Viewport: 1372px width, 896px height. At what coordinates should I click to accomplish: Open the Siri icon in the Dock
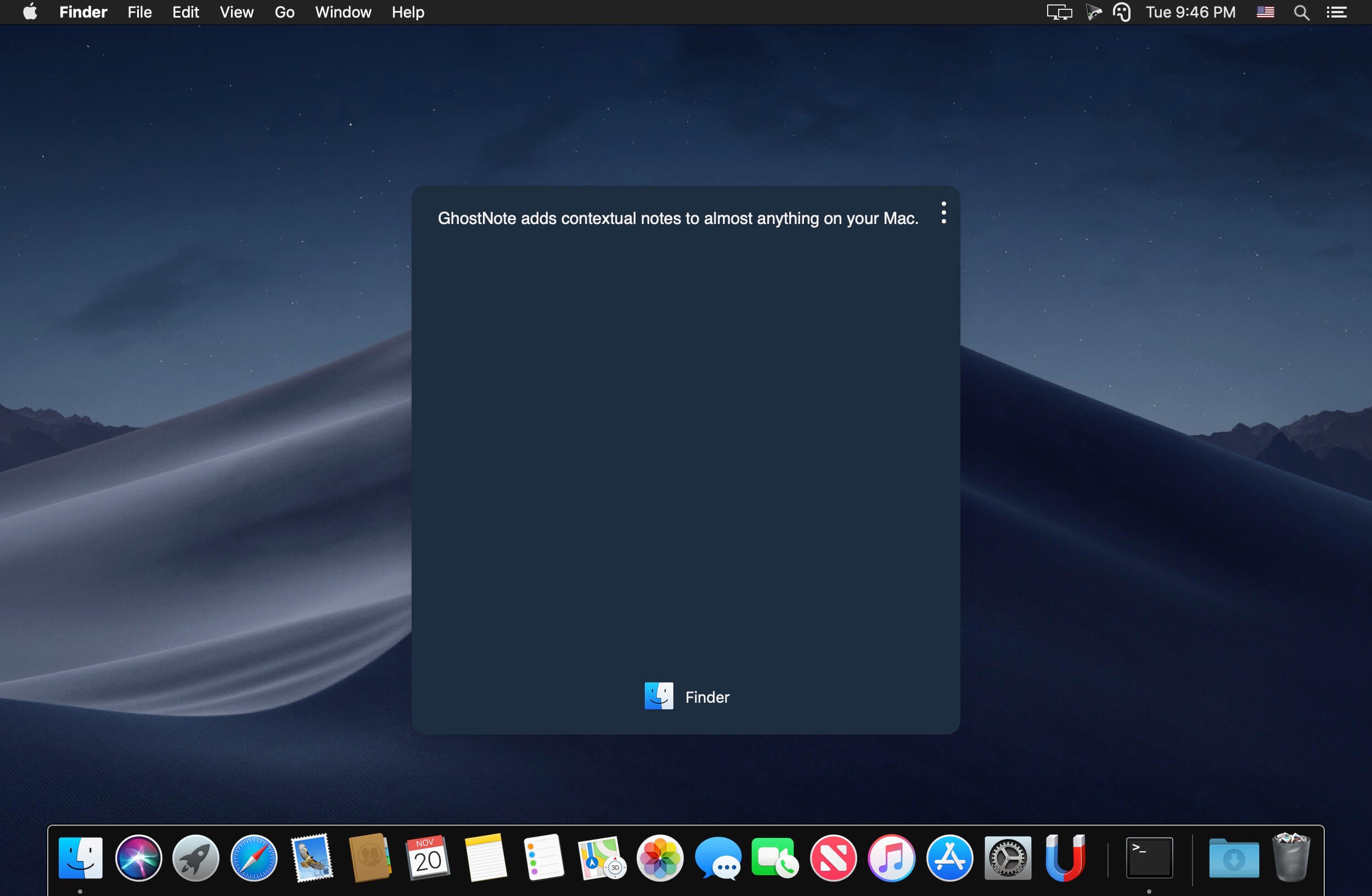click(138, 858)
